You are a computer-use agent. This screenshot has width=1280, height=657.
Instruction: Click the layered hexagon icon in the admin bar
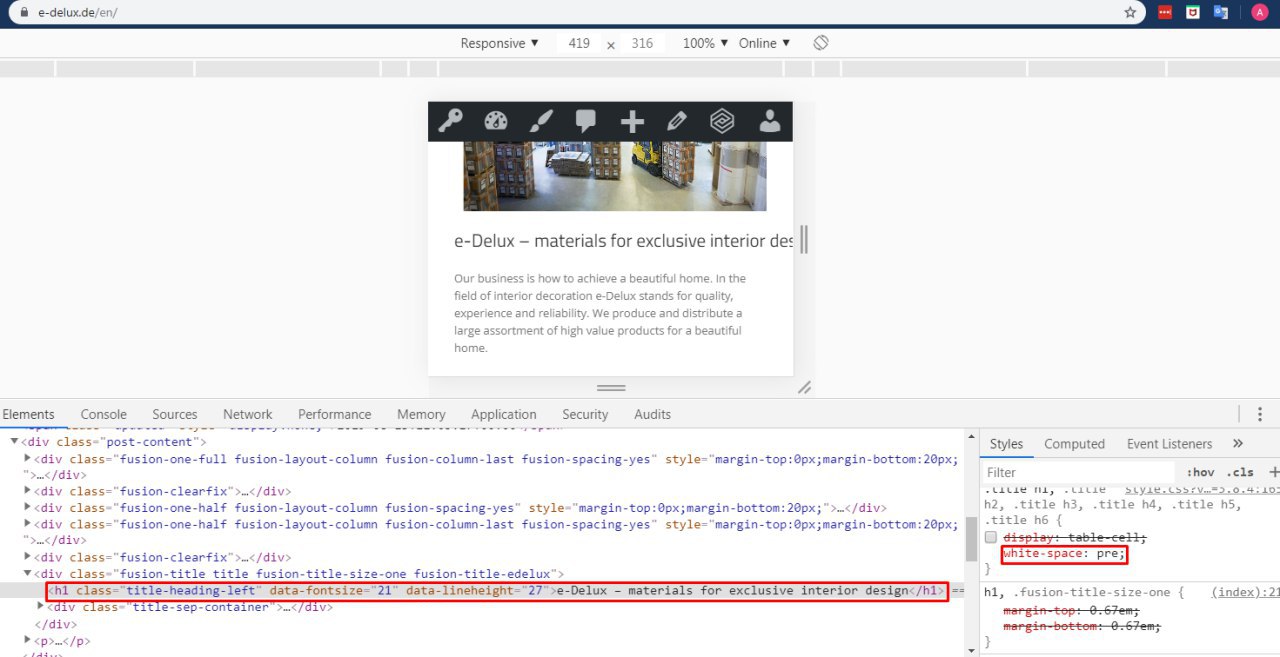coord(722,121)
